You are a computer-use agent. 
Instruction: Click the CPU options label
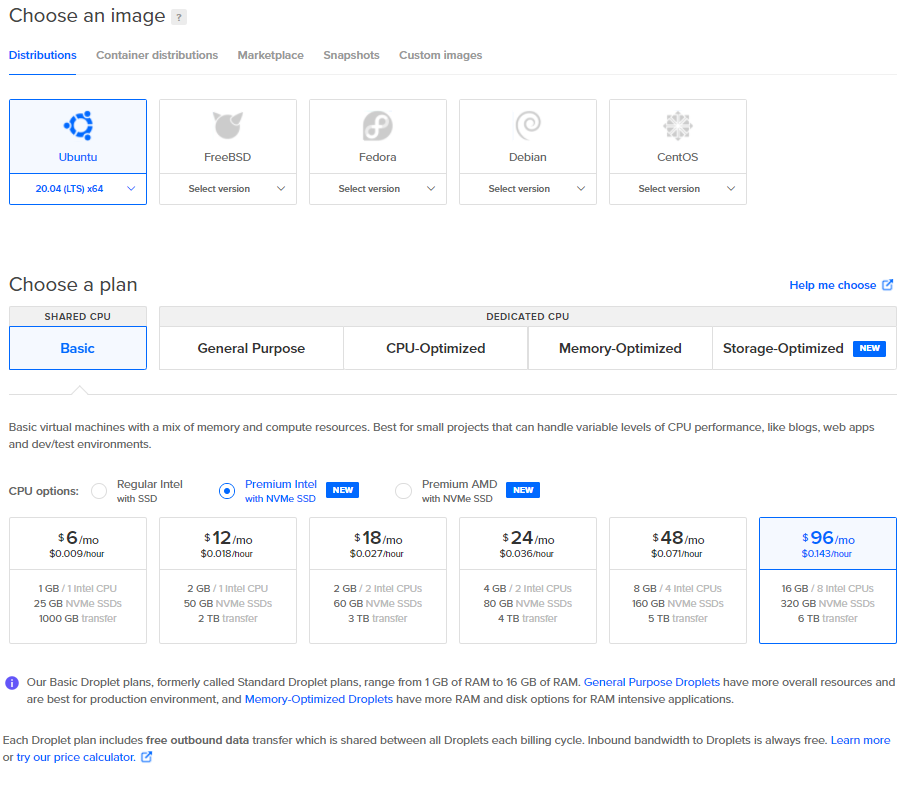click(44, 491)
